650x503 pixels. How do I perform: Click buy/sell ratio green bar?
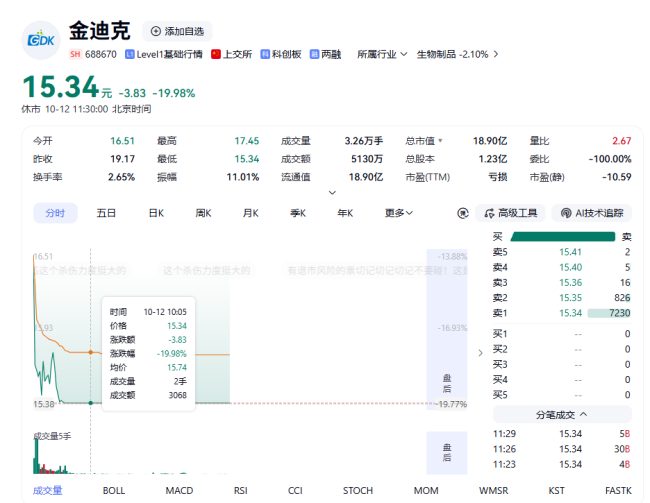(x=563, y=237)
